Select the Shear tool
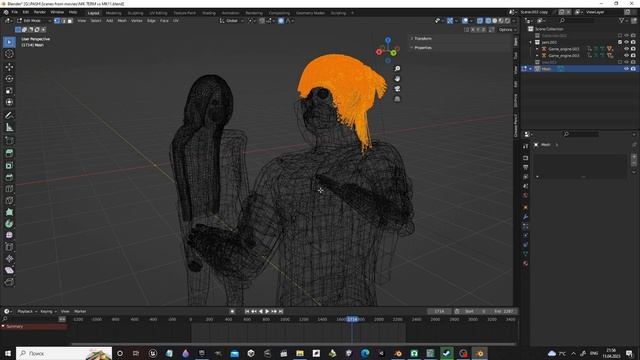 (x=9, y=270)
